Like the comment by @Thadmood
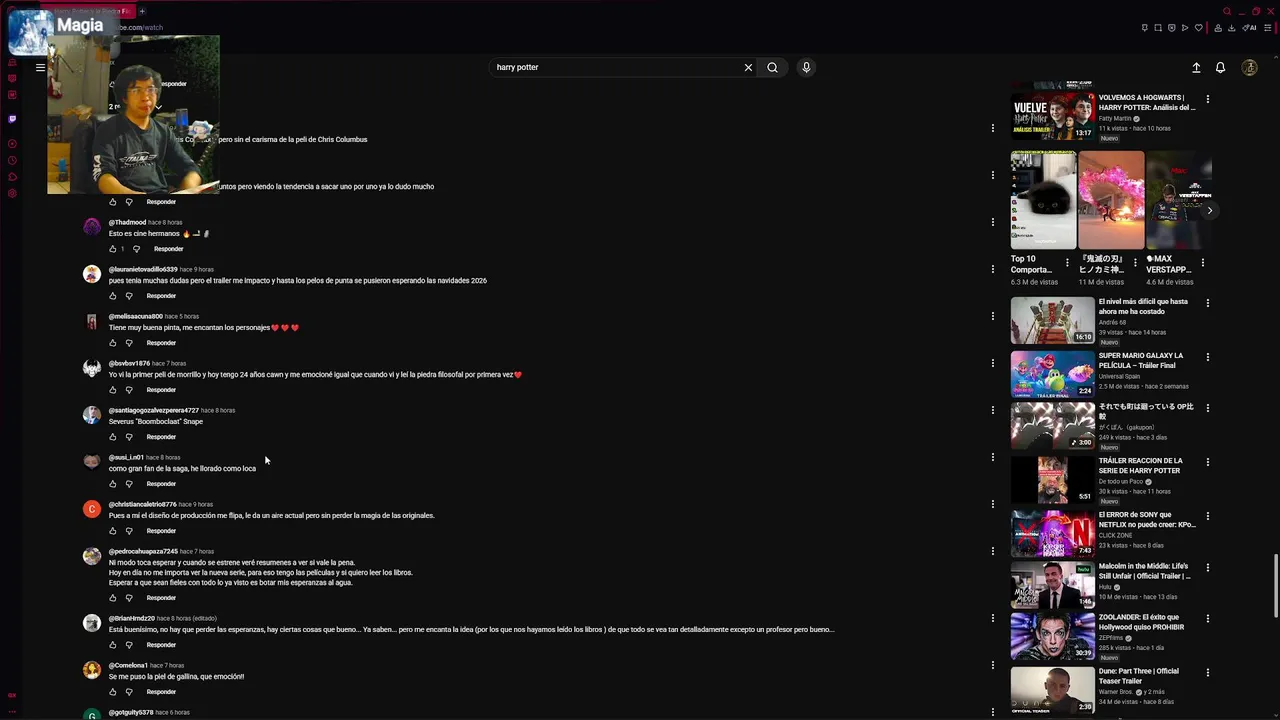 pos(113,249)
